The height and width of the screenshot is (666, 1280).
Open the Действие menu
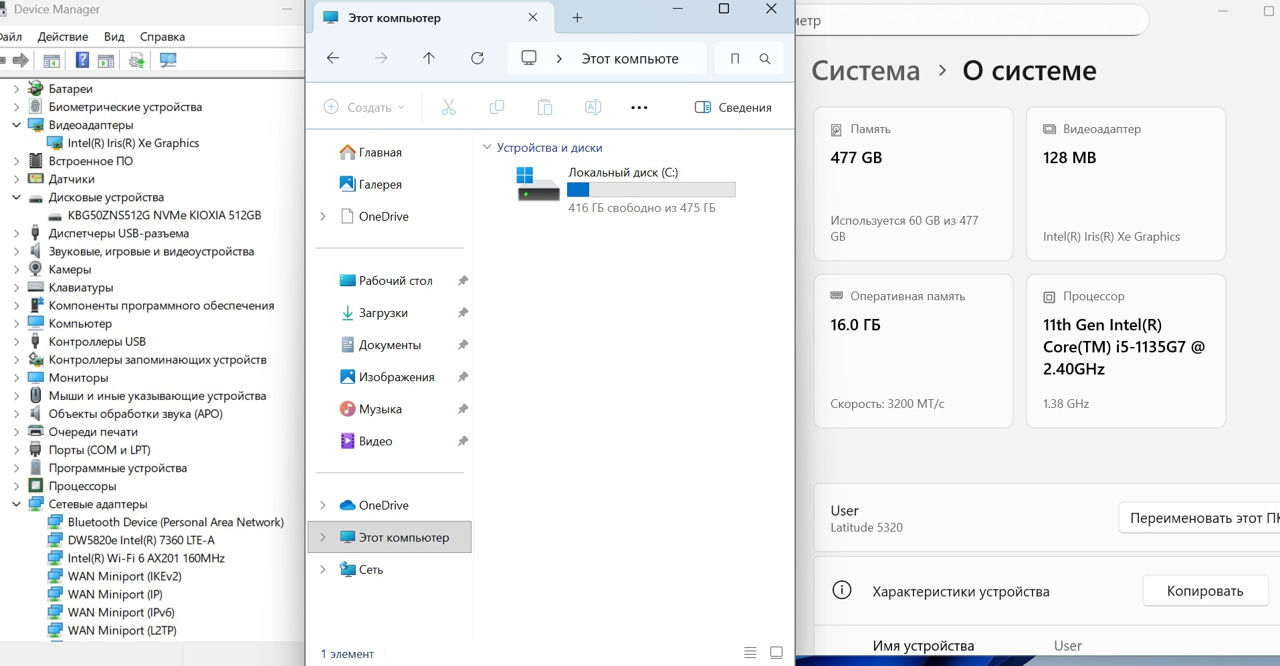[63, 37]
